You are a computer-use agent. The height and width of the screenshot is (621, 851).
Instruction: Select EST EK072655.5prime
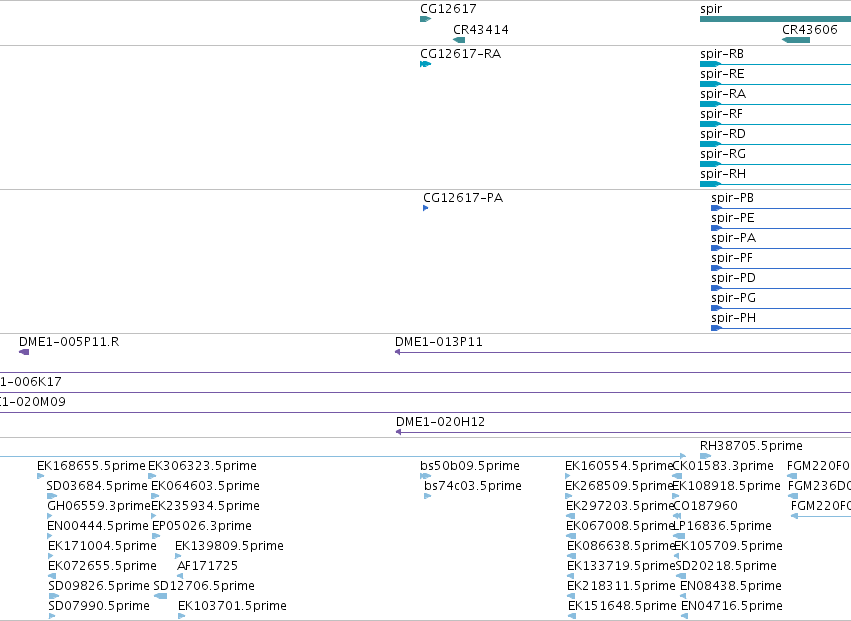[x=102, y=566]
